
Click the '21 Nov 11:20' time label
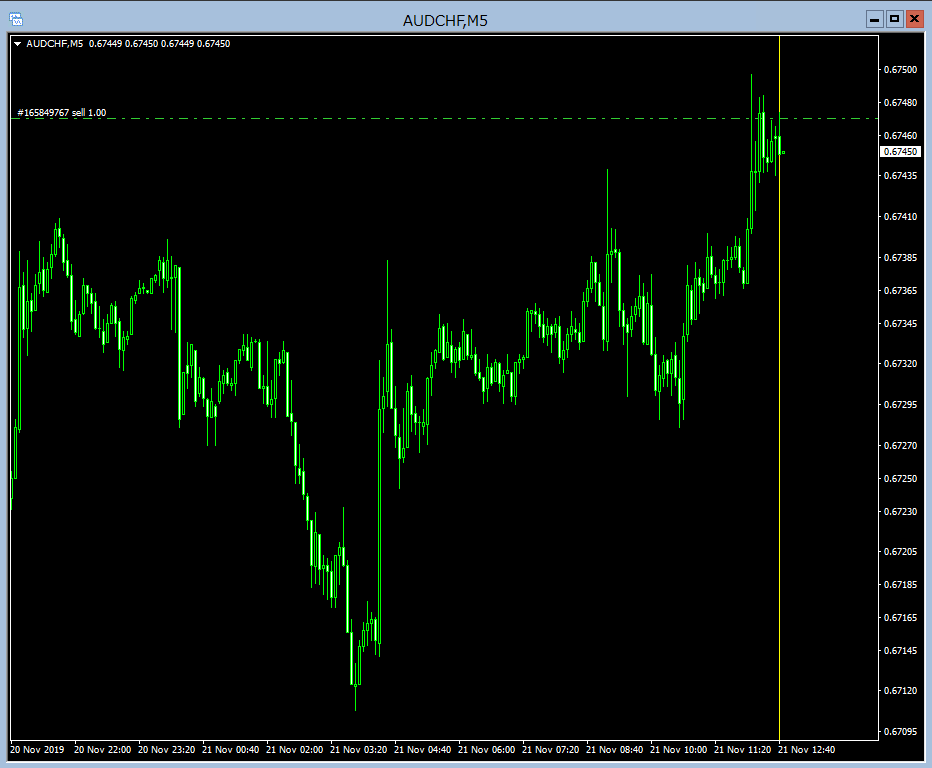pos(742,750)
